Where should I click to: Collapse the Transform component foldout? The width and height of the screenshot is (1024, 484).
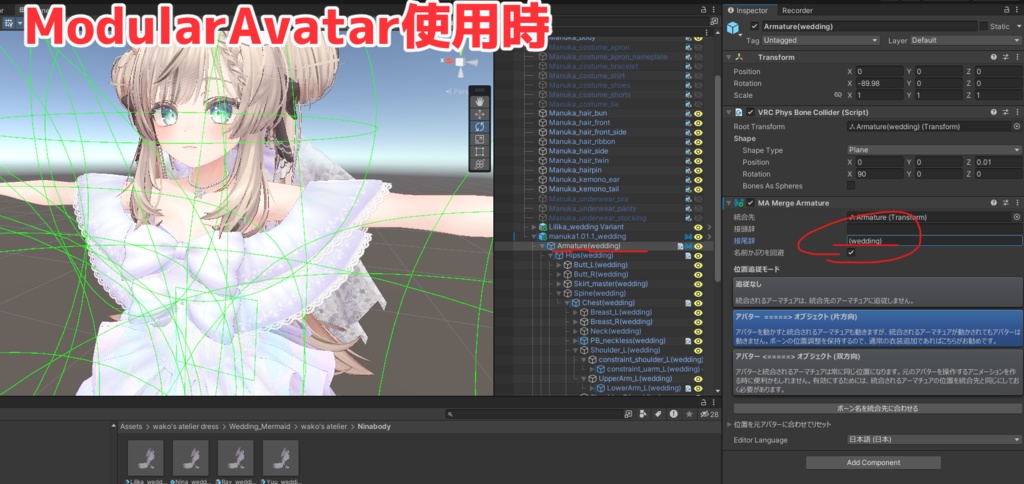[x=729, y=57]
